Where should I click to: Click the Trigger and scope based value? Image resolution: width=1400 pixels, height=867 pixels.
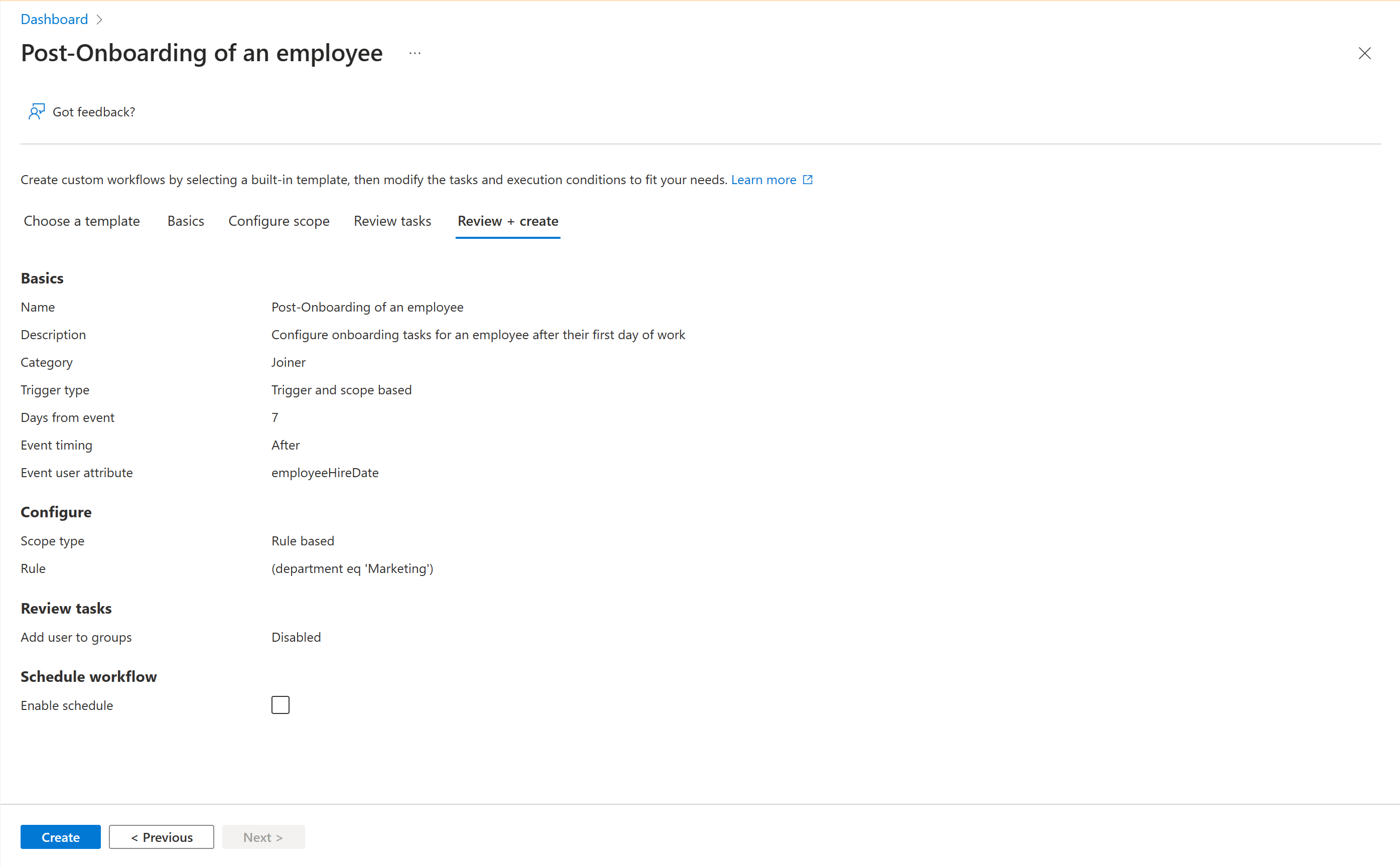(340, 389)
